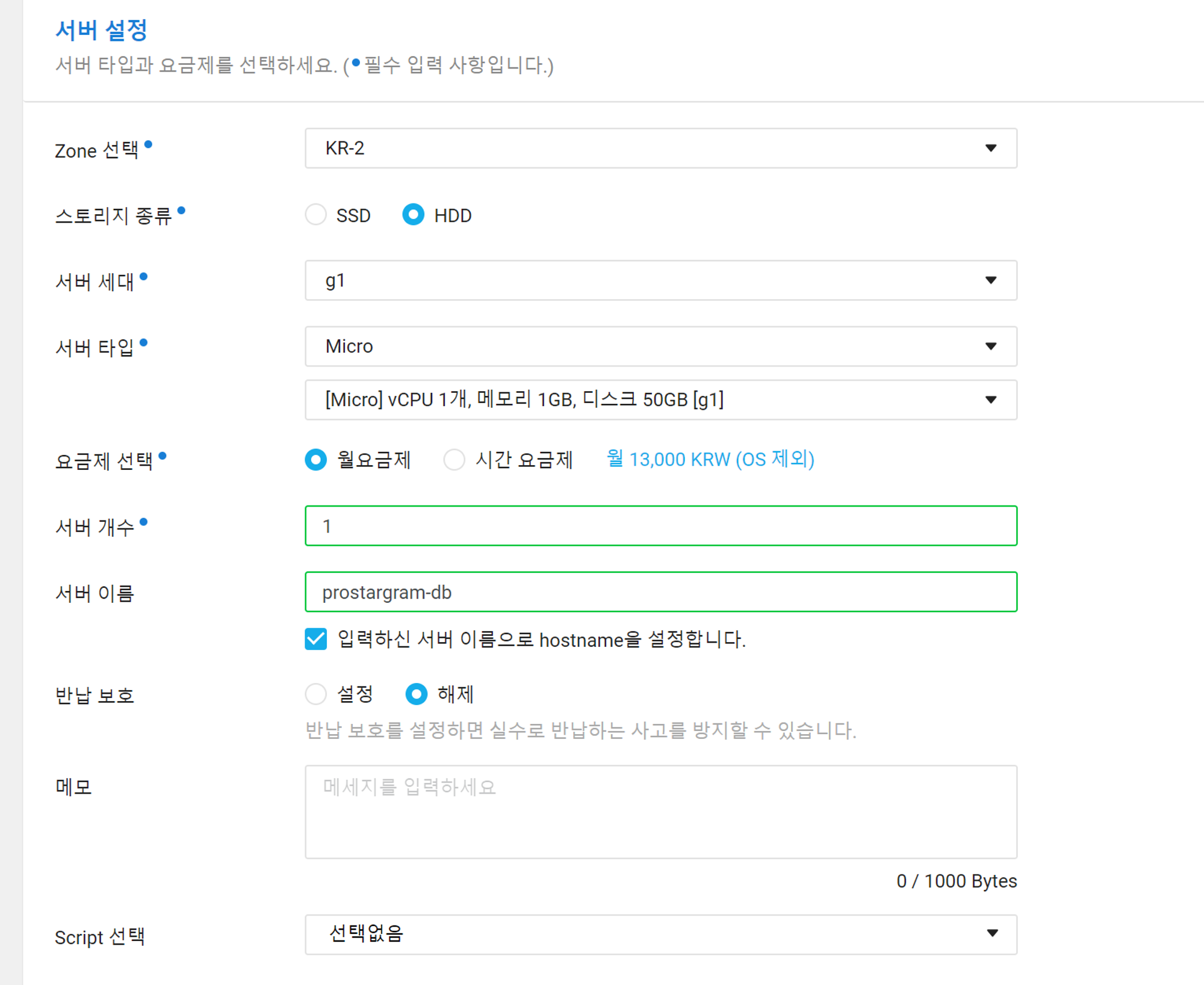Click the 메모 message textarea
Image resolution: width=1204 pixels, height=985 pixels.
pos(660,811)
